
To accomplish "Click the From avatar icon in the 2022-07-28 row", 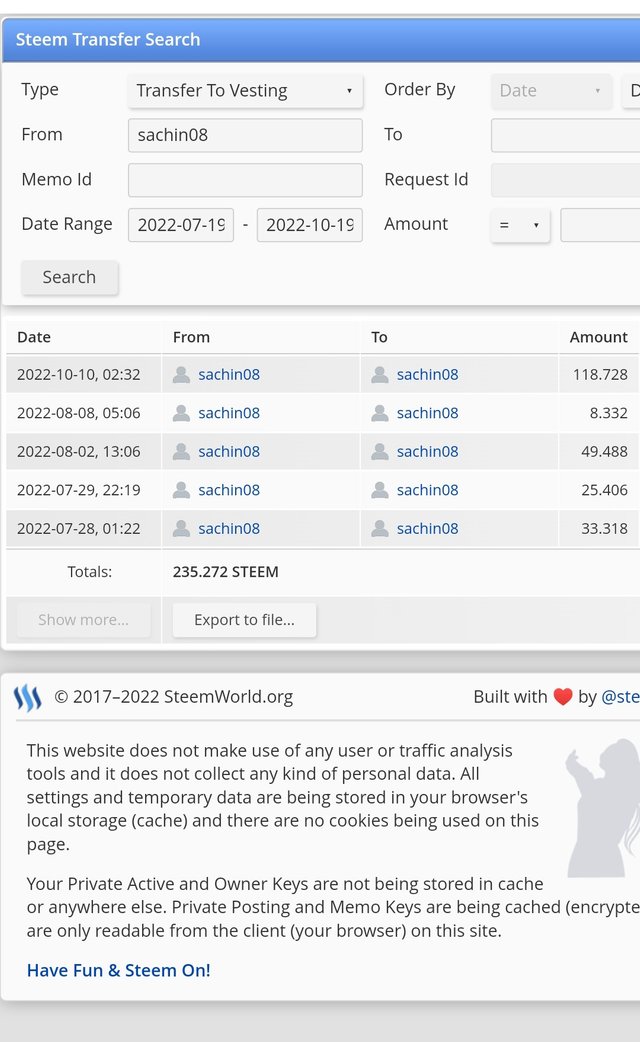I will [181, 529].
